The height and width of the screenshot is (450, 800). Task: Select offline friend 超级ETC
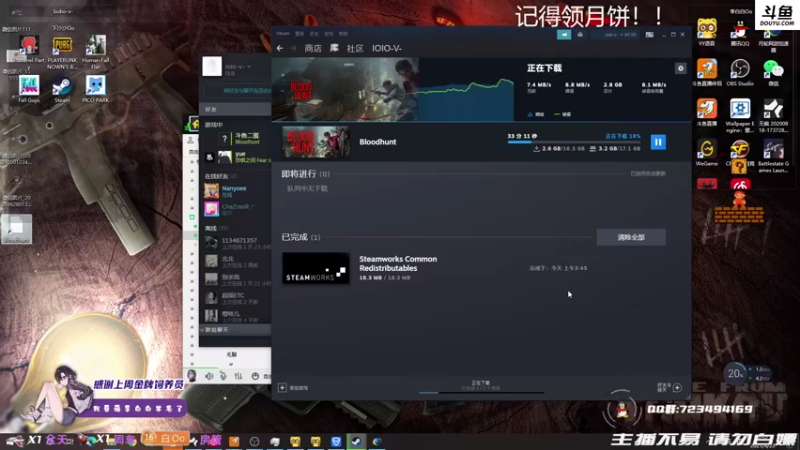pyautogui.click(x=236, y=298)
